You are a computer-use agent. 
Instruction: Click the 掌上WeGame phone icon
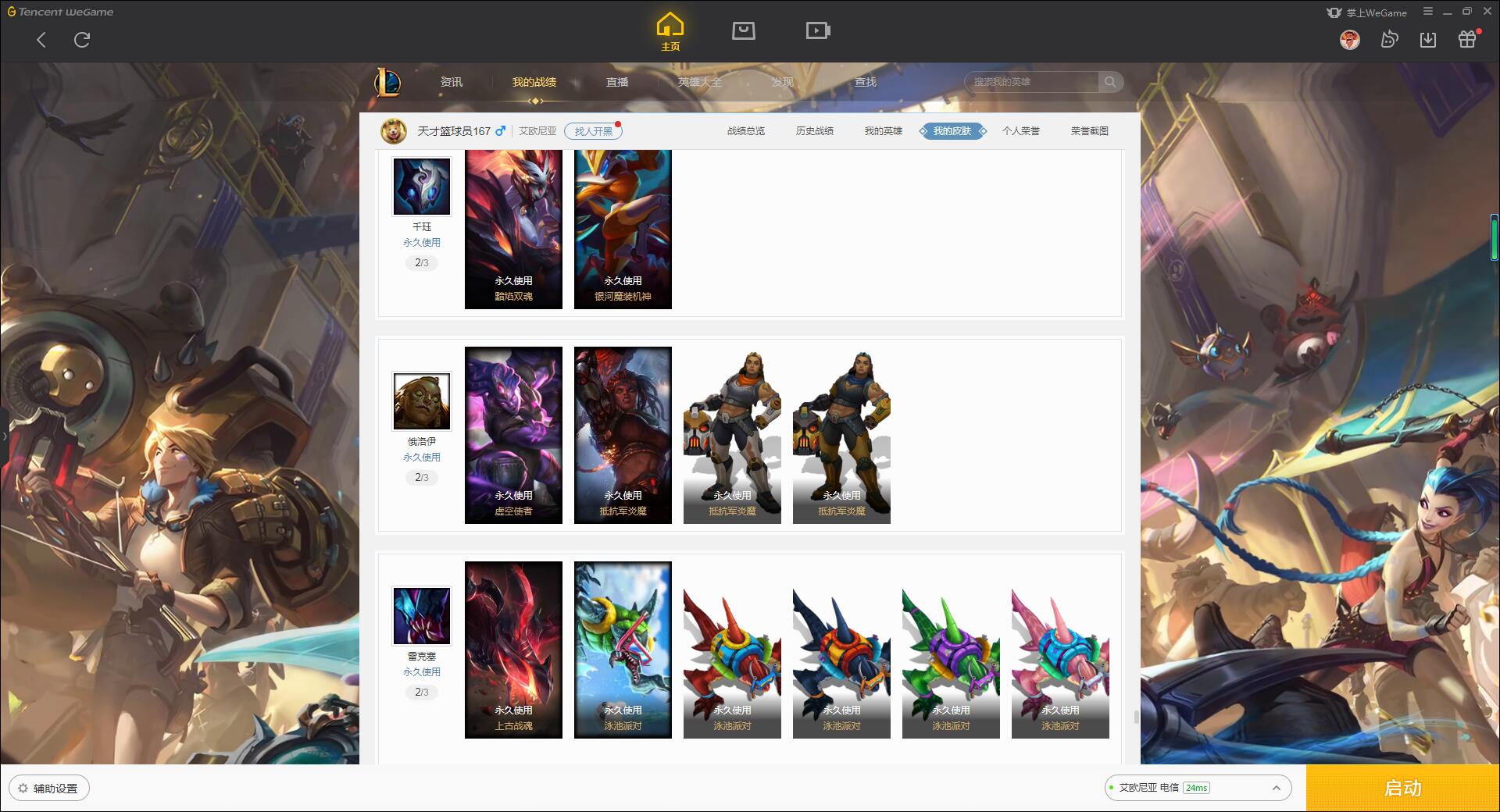[1334, 12]
